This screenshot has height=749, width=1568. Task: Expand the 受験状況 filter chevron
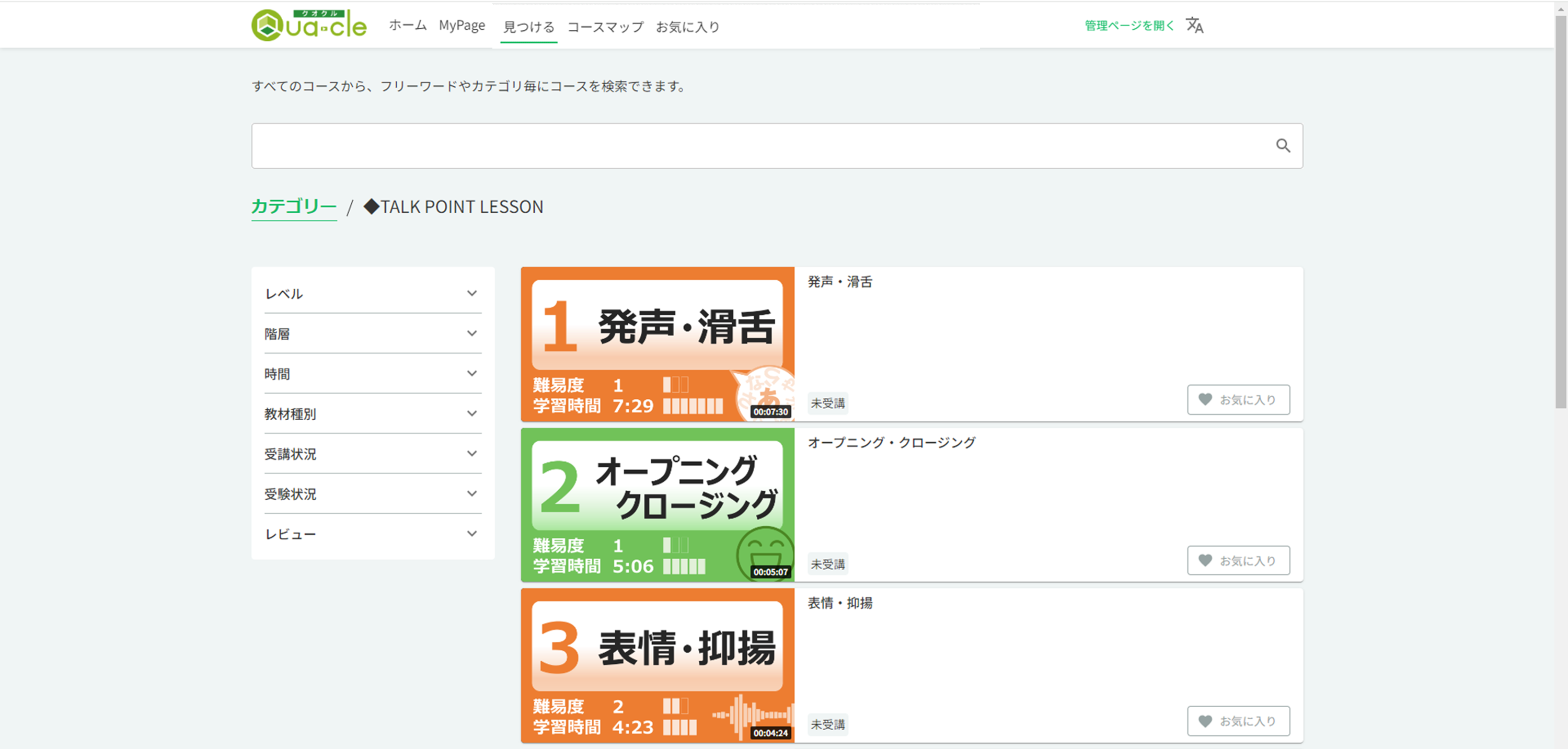tap(472, 494)
